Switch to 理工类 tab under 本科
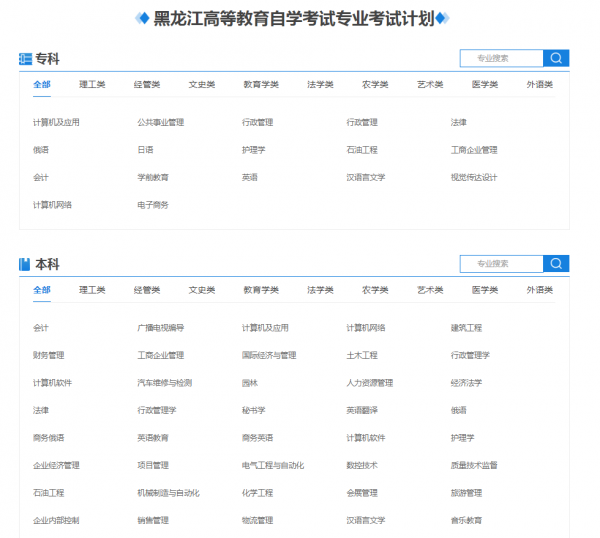The height and width of the screenshot is (538, 600). click(x=92, y=290)
